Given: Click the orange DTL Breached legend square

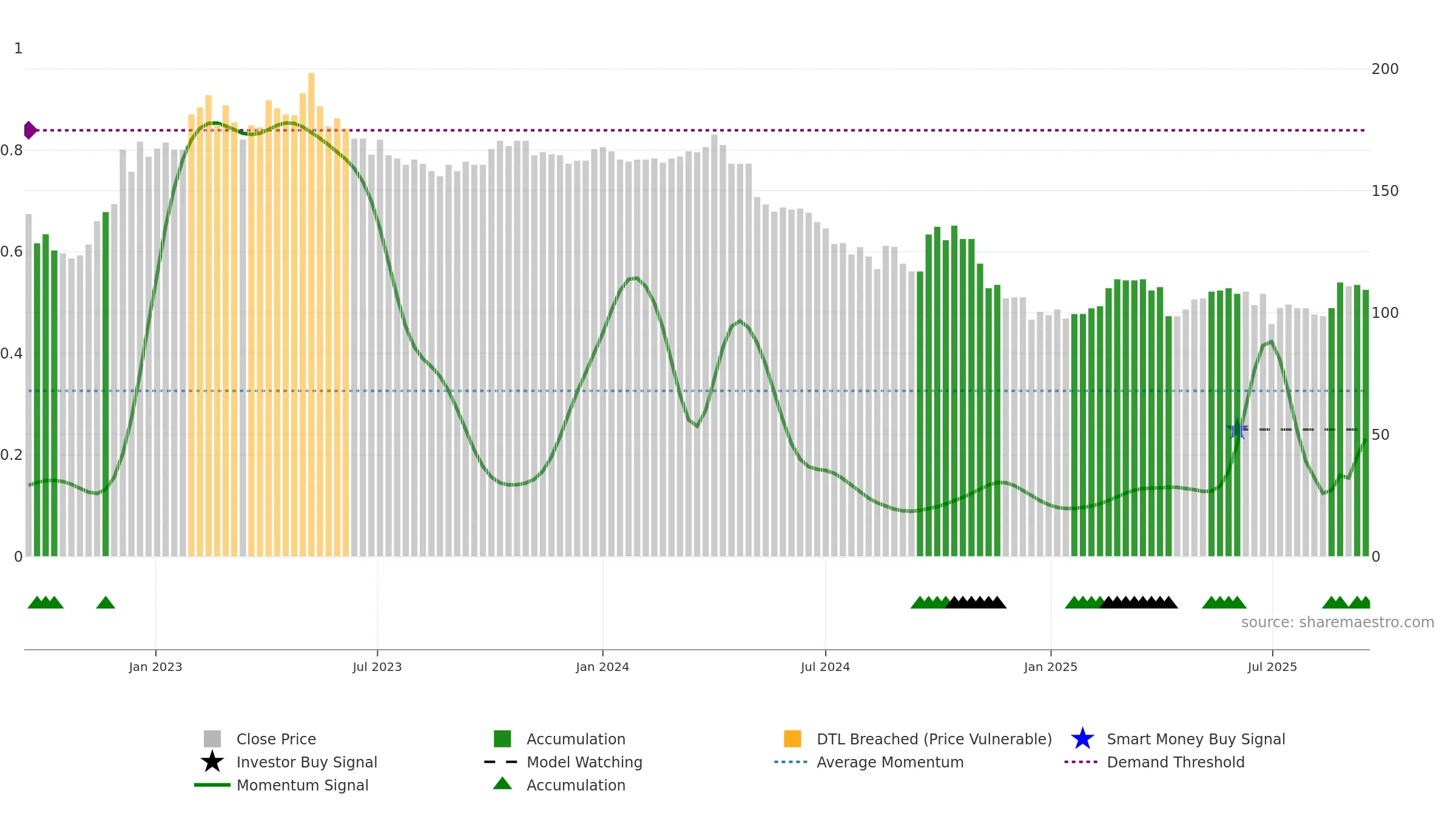Looking at the screenshot, I should pos(792,739).
